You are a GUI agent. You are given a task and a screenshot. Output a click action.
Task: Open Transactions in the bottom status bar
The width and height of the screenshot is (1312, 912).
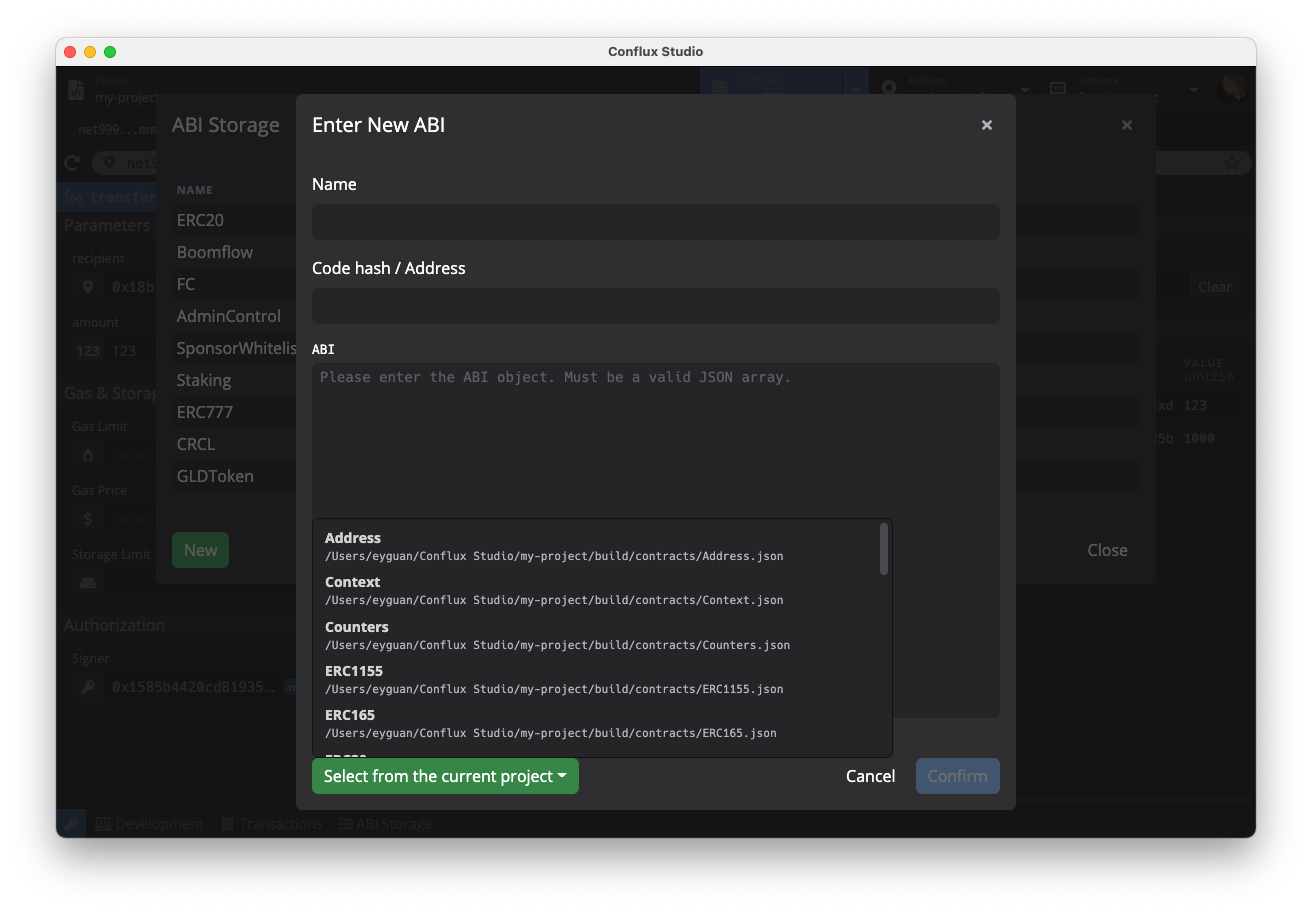point(272,824)
